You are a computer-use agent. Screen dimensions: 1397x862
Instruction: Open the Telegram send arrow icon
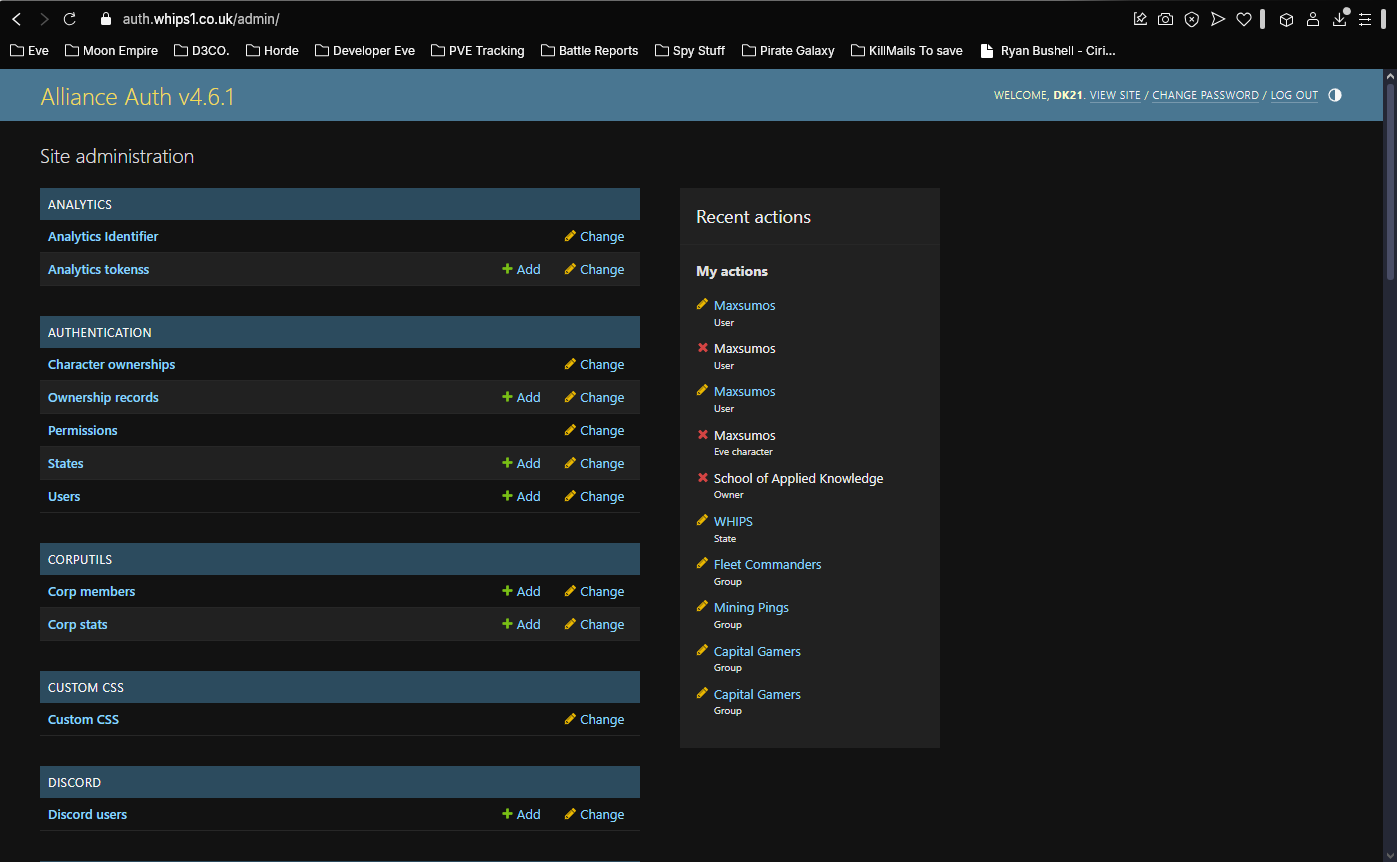click(1217, 18)
